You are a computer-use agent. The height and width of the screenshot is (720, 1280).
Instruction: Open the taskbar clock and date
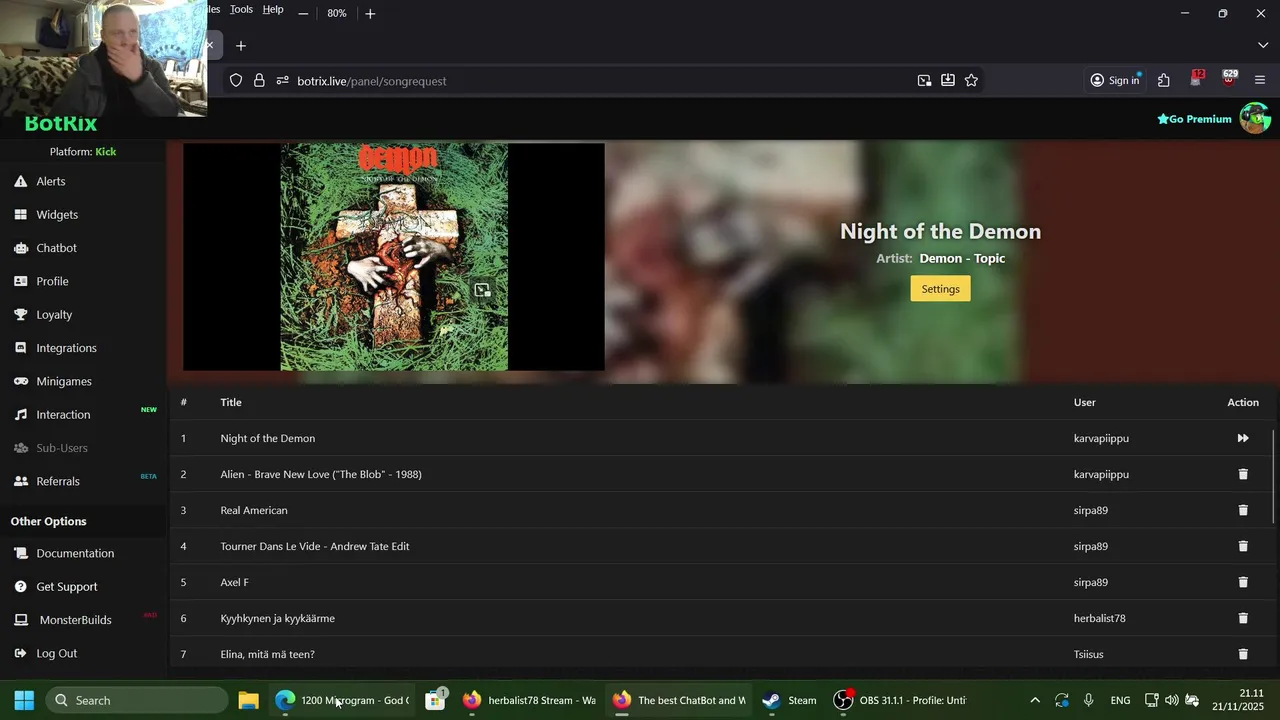[x=1237, y=700]
